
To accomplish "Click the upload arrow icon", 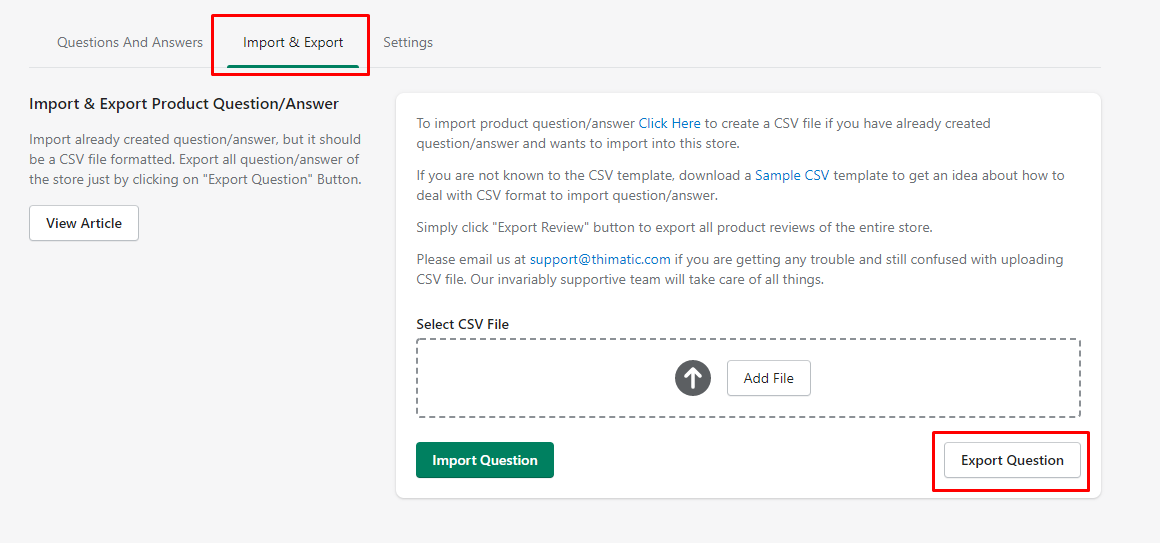I will [x=692, y=378].
